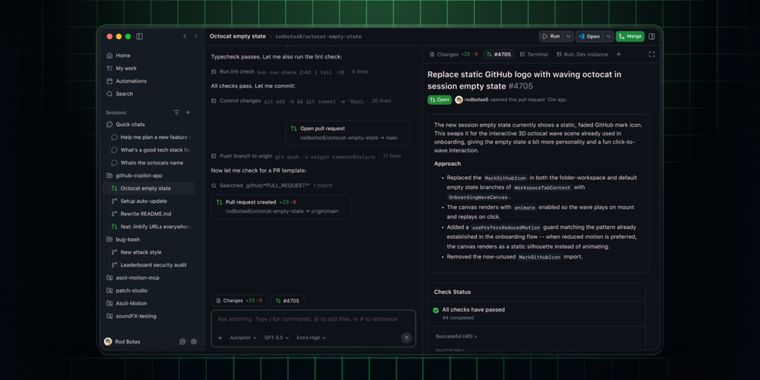
Task: Click the feedback chat icon near Rod Botas
Action: pyautogui.click(x=182, y=341)
